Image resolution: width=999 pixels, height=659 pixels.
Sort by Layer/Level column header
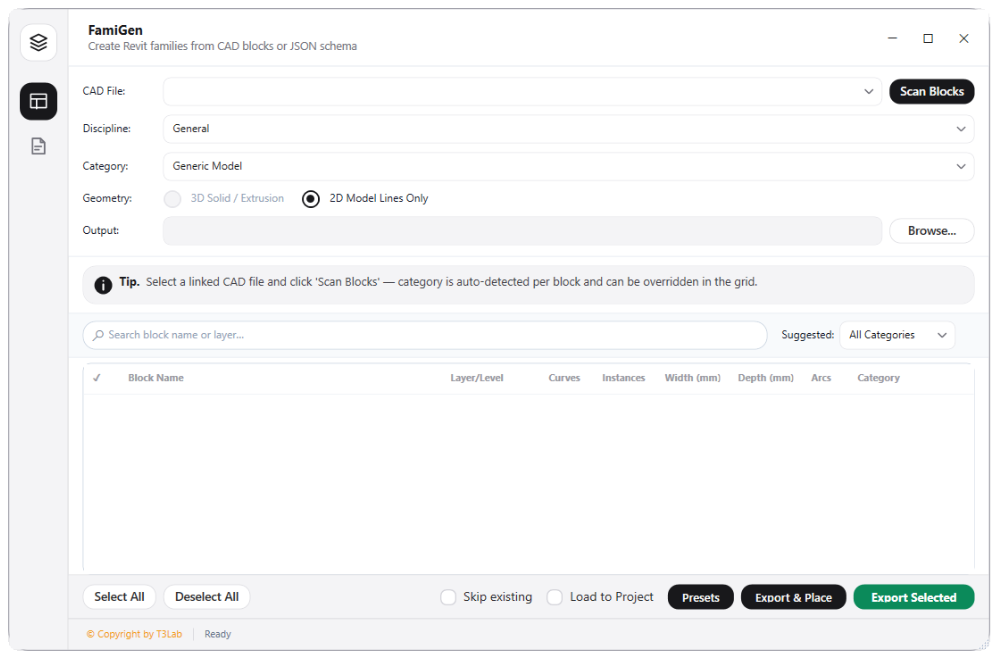pos(477,378)
